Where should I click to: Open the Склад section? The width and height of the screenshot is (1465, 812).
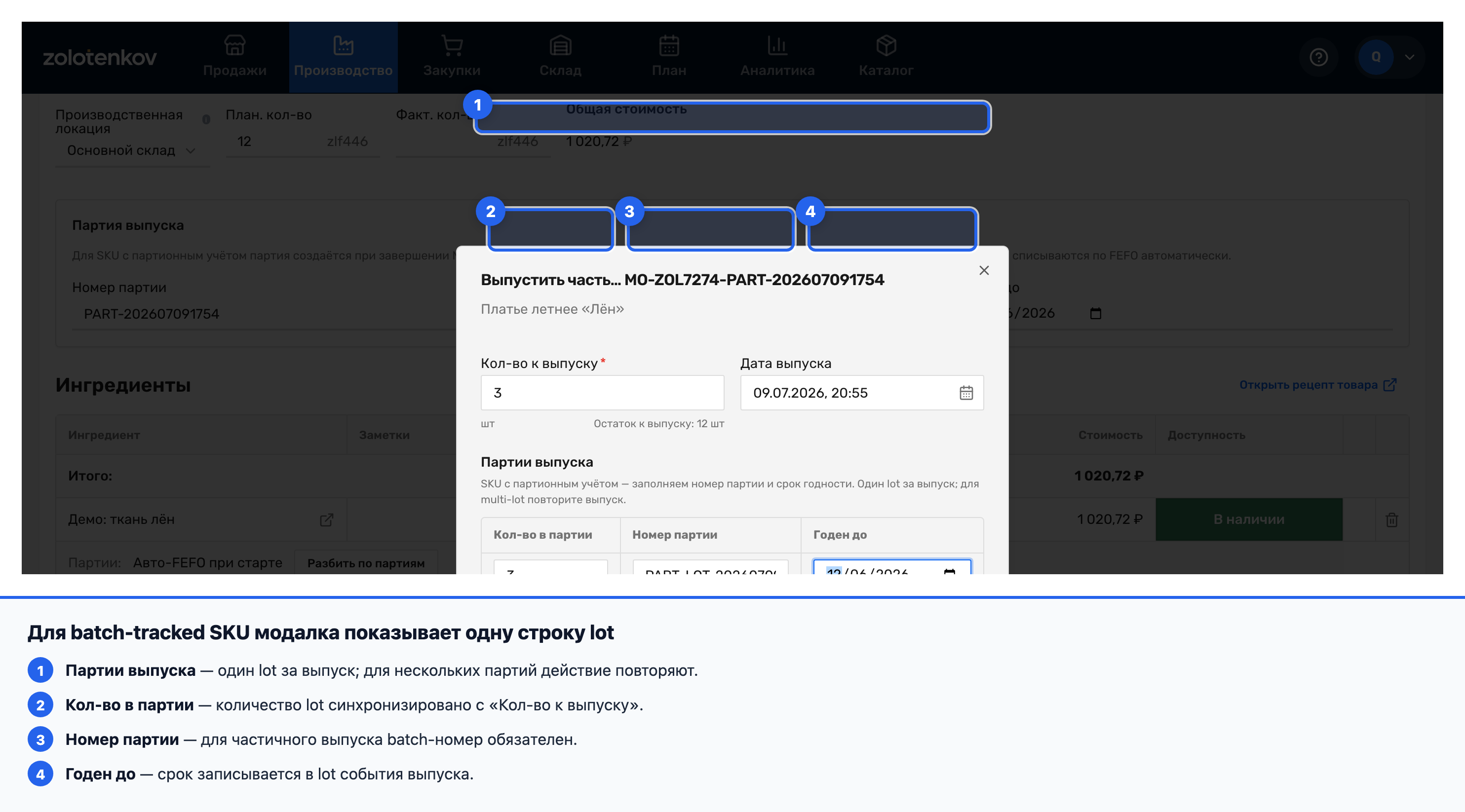tap(560, 57)
